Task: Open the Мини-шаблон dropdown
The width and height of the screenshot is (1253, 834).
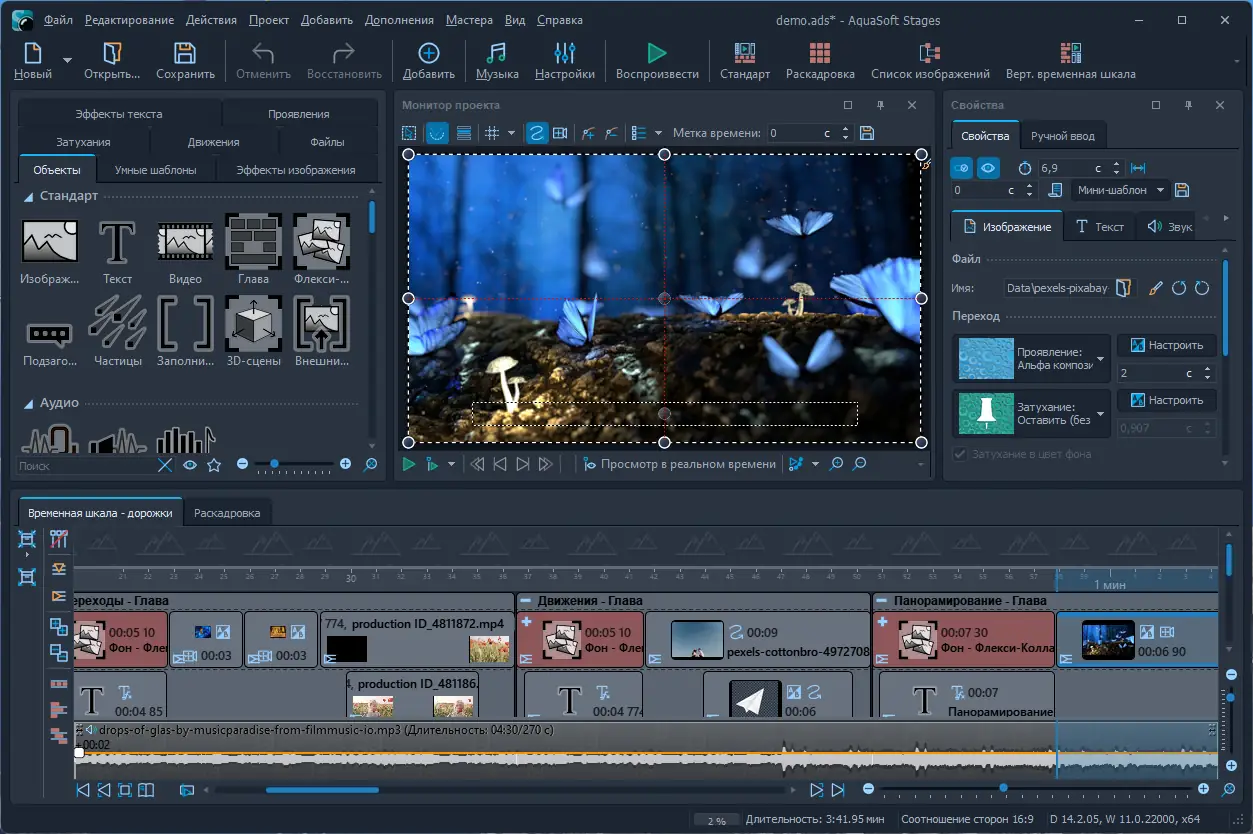Action: [x=1120, y=190]
